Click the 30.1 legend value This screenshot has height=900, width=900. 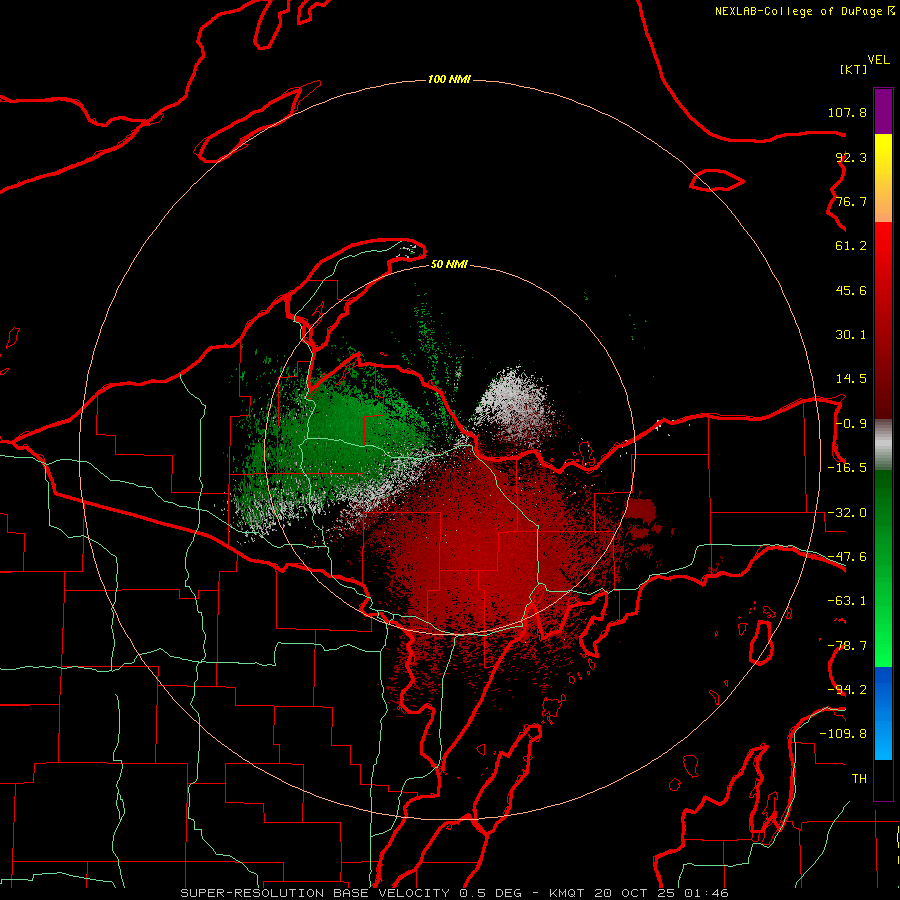pos(851,335)
